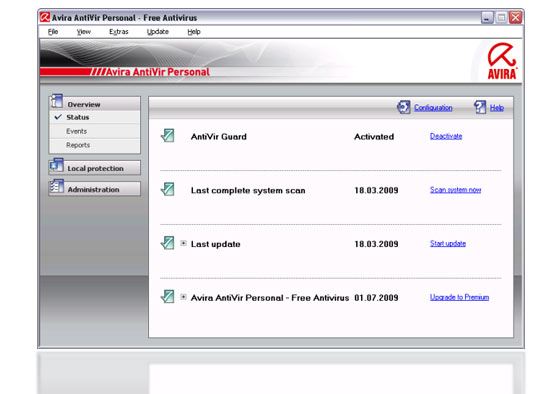Click the AntiVir Guard label

click(219, 137)
